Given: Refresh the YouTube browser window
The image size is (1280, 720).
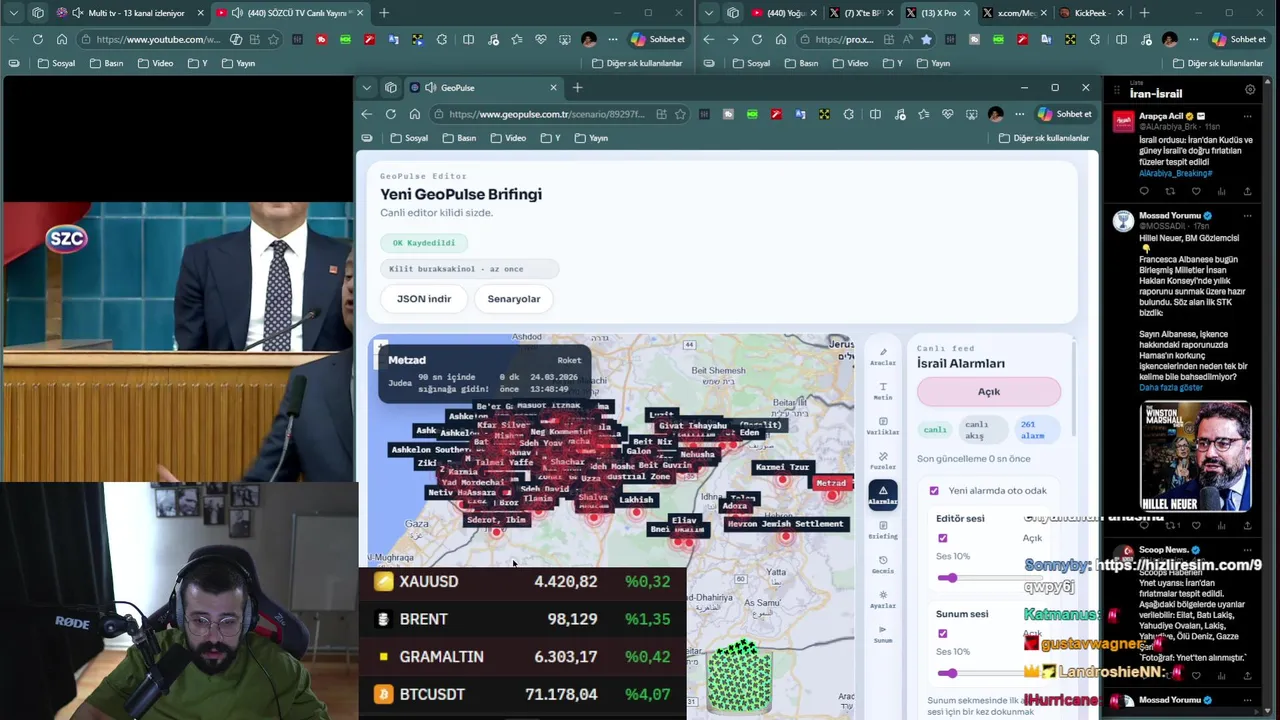Looking at the screenshot, I should (x=38, y=40).
